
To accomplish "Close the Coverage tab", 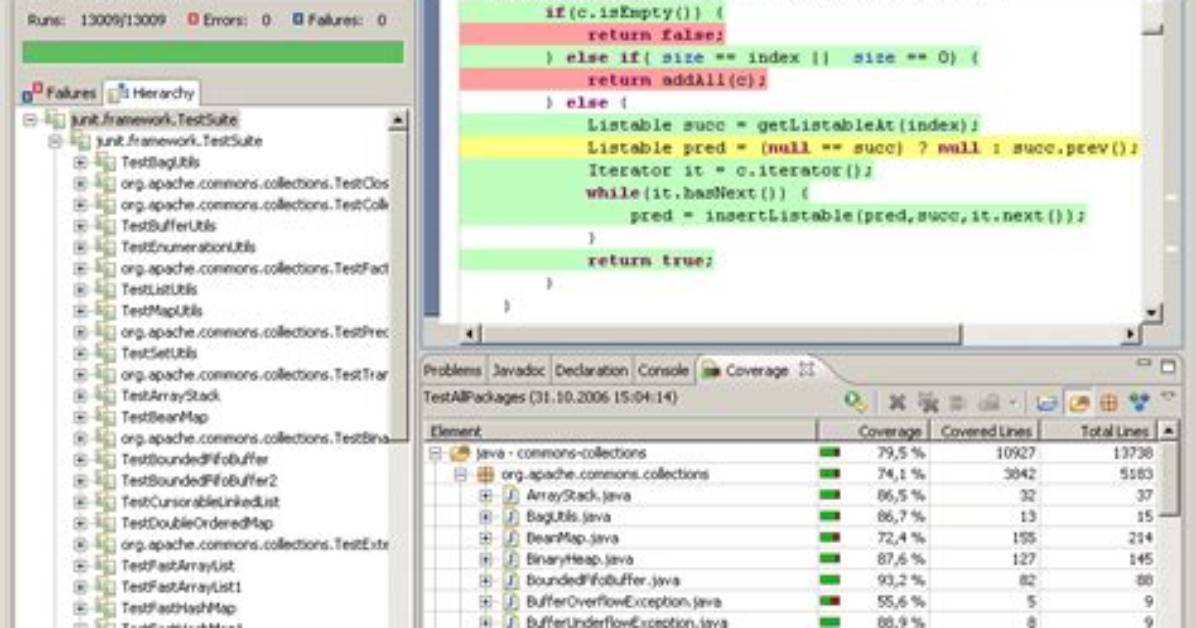I will pyautogui.click(x=806, y=370).
